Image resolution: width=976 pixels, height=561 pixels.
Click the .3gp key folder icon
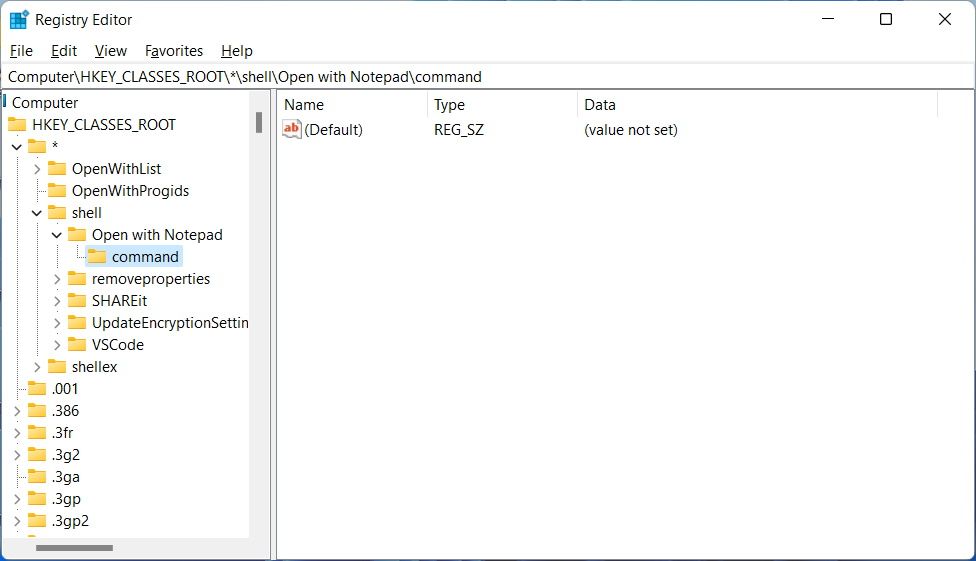37,499
